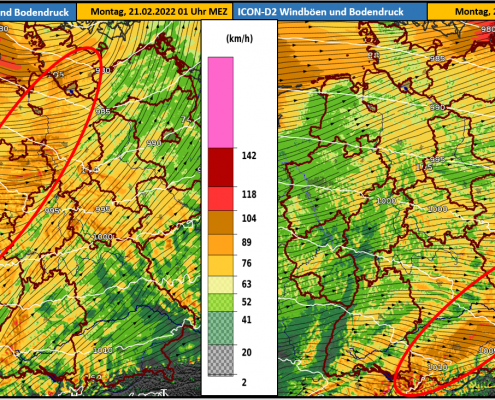Click the dark red legend swatch below 142

click(221, 167)
